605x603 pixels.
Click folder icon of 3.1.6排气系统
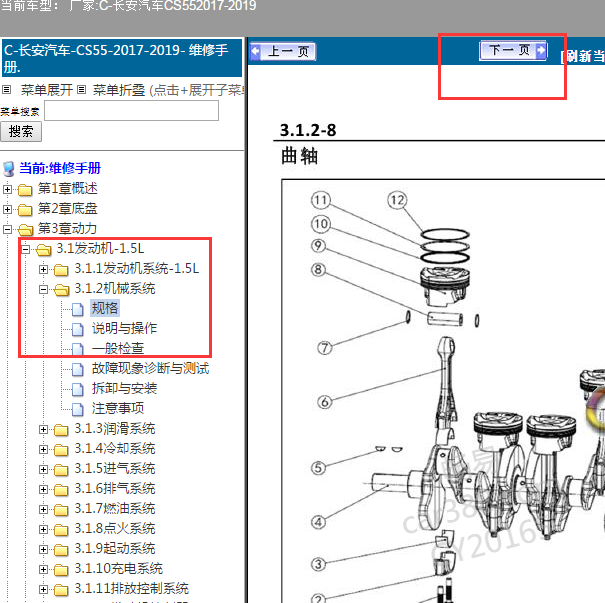coord(61,490)
